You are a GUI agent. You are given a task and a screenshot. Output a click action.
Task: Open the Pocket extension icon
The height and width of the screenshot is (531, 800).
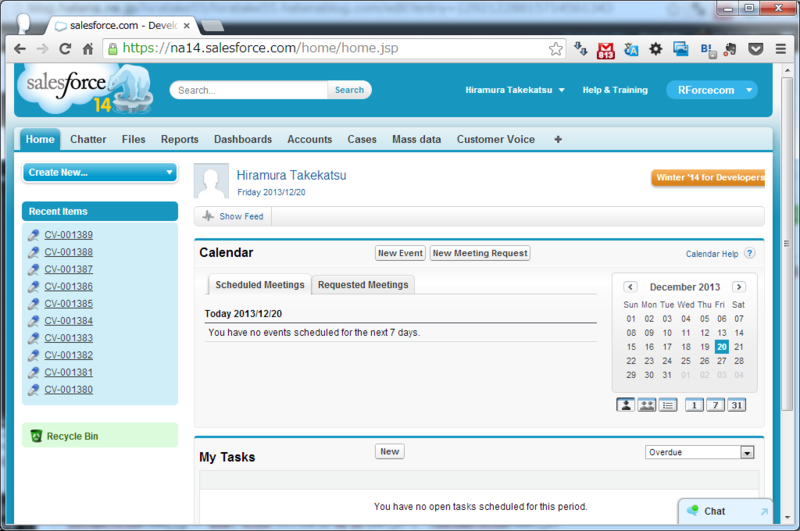pyautogui.click(x=756, y=49)
